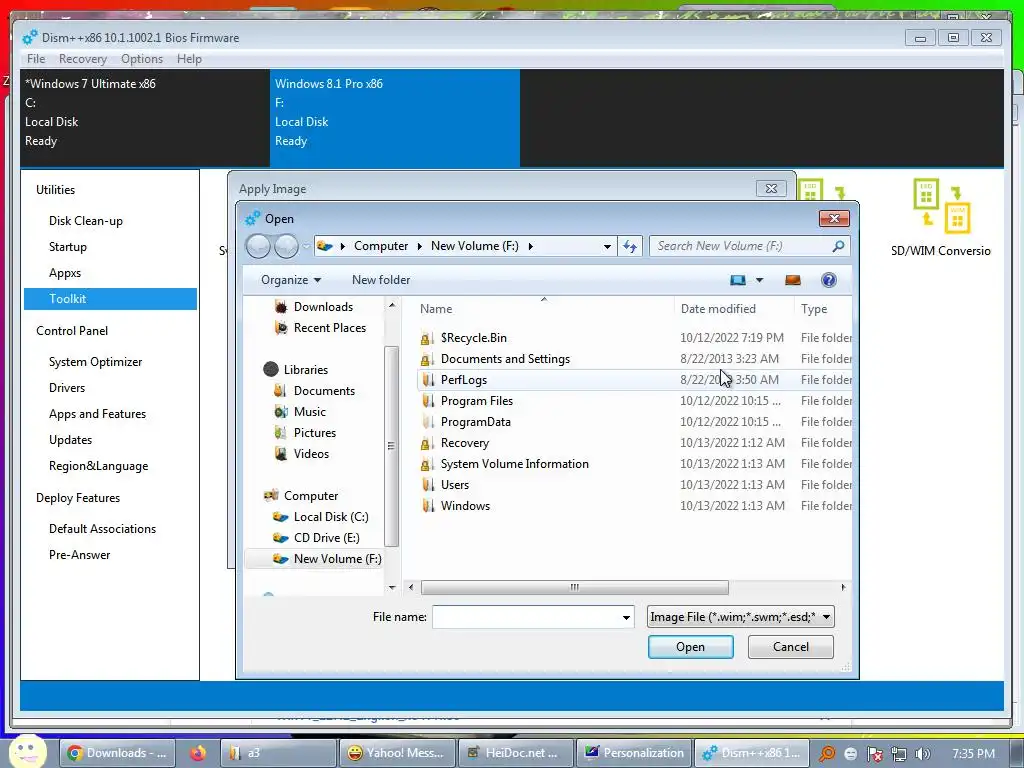This screenshot has height=768, width=1024.
Task: Open the Help menu
Action: pyautogui.click(x=189, y=59)
